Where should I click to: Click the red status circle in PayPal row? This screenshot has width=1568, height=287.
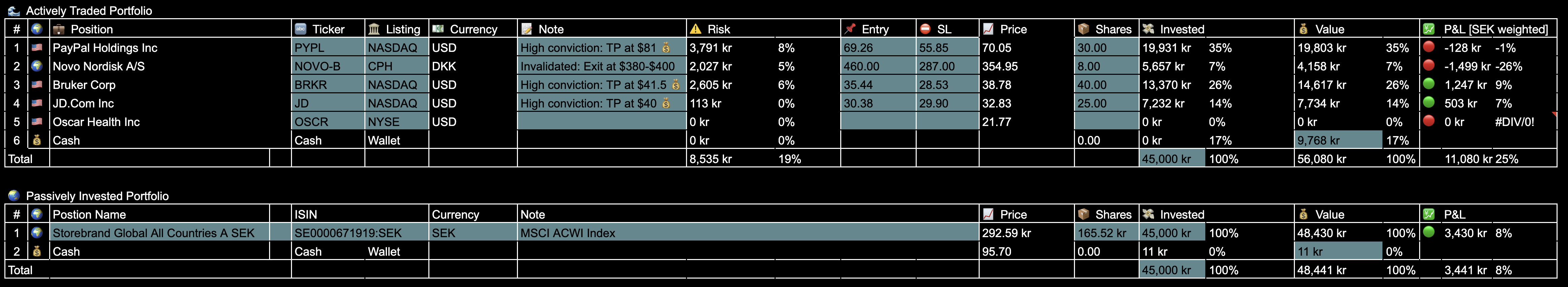(x=1429, y=47)
